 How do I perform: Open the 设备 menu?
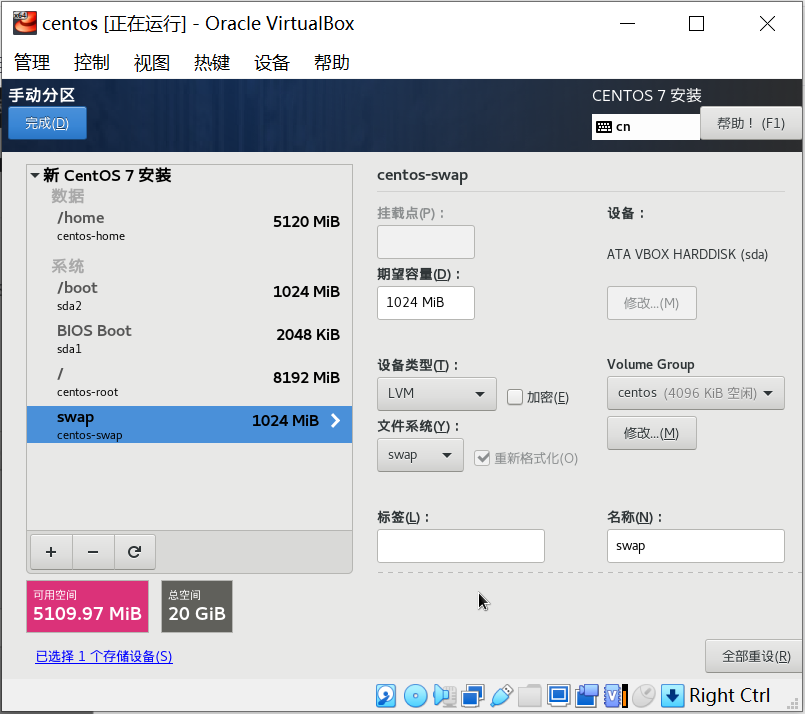pyautogui.click(x=272, y=63)
